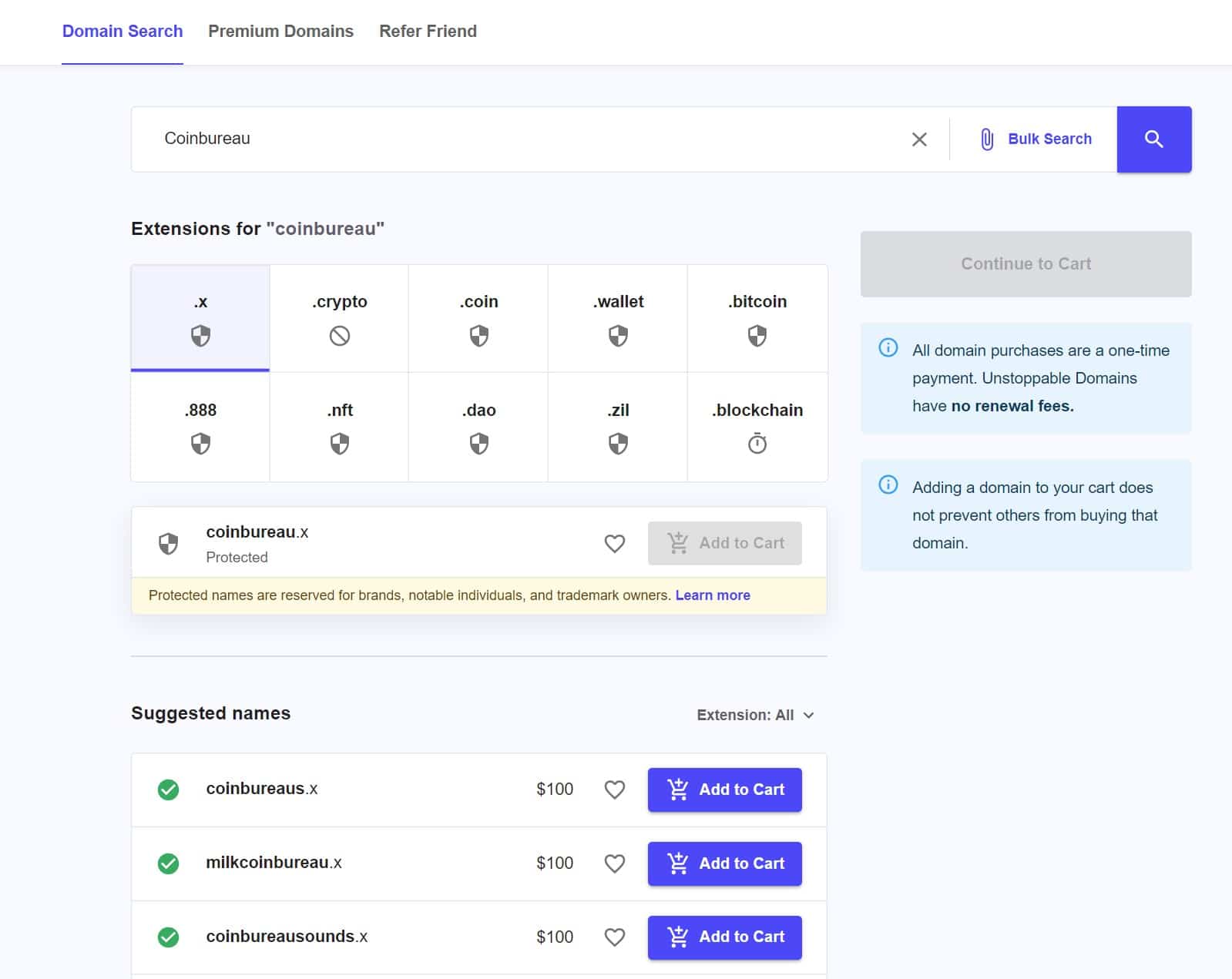Toggle heart for milkcoinbureau.x
The image size is (1232, 979).
(614, 863)
